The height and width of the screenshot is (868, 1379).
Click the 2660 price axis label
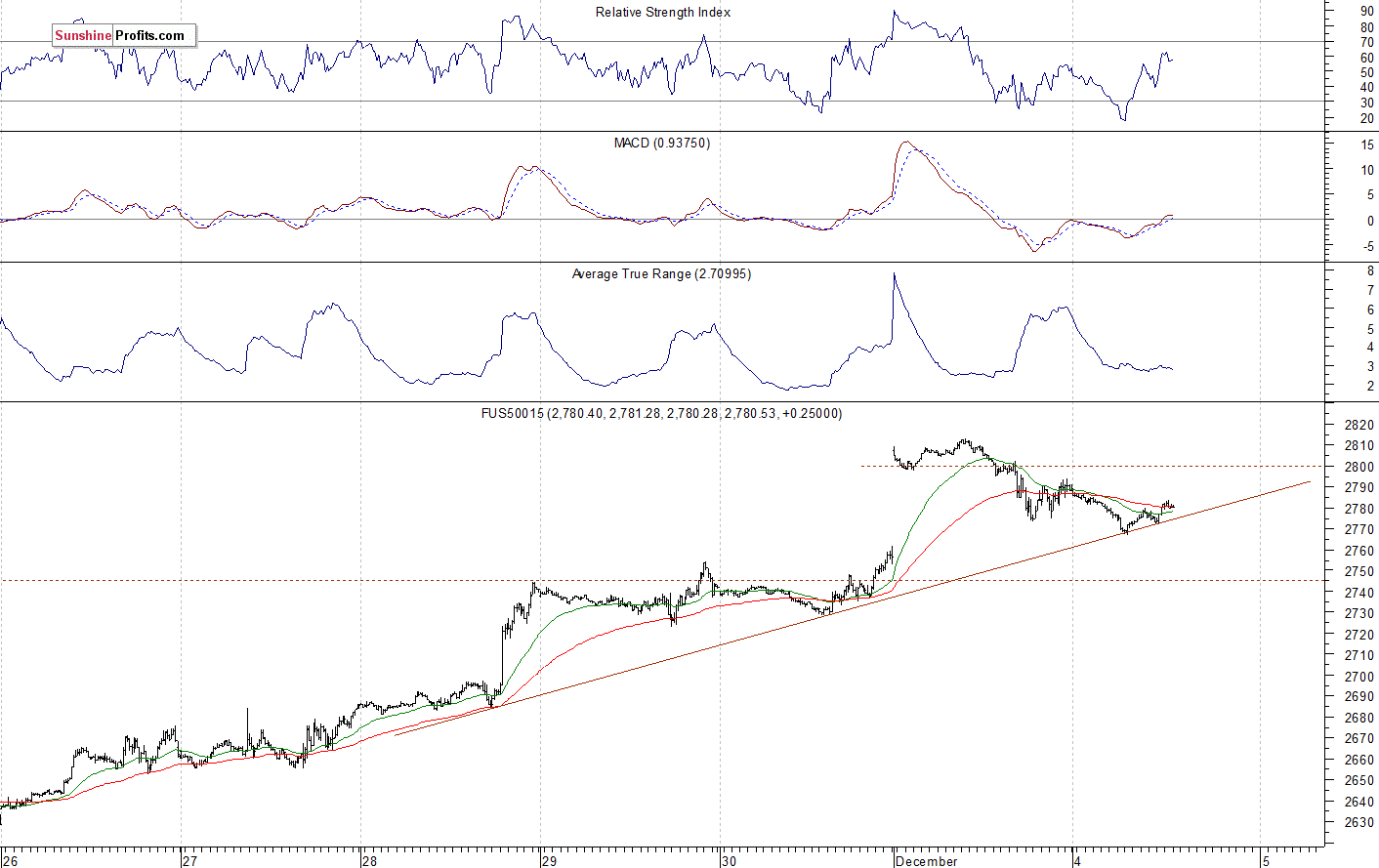pos(1359,761)
